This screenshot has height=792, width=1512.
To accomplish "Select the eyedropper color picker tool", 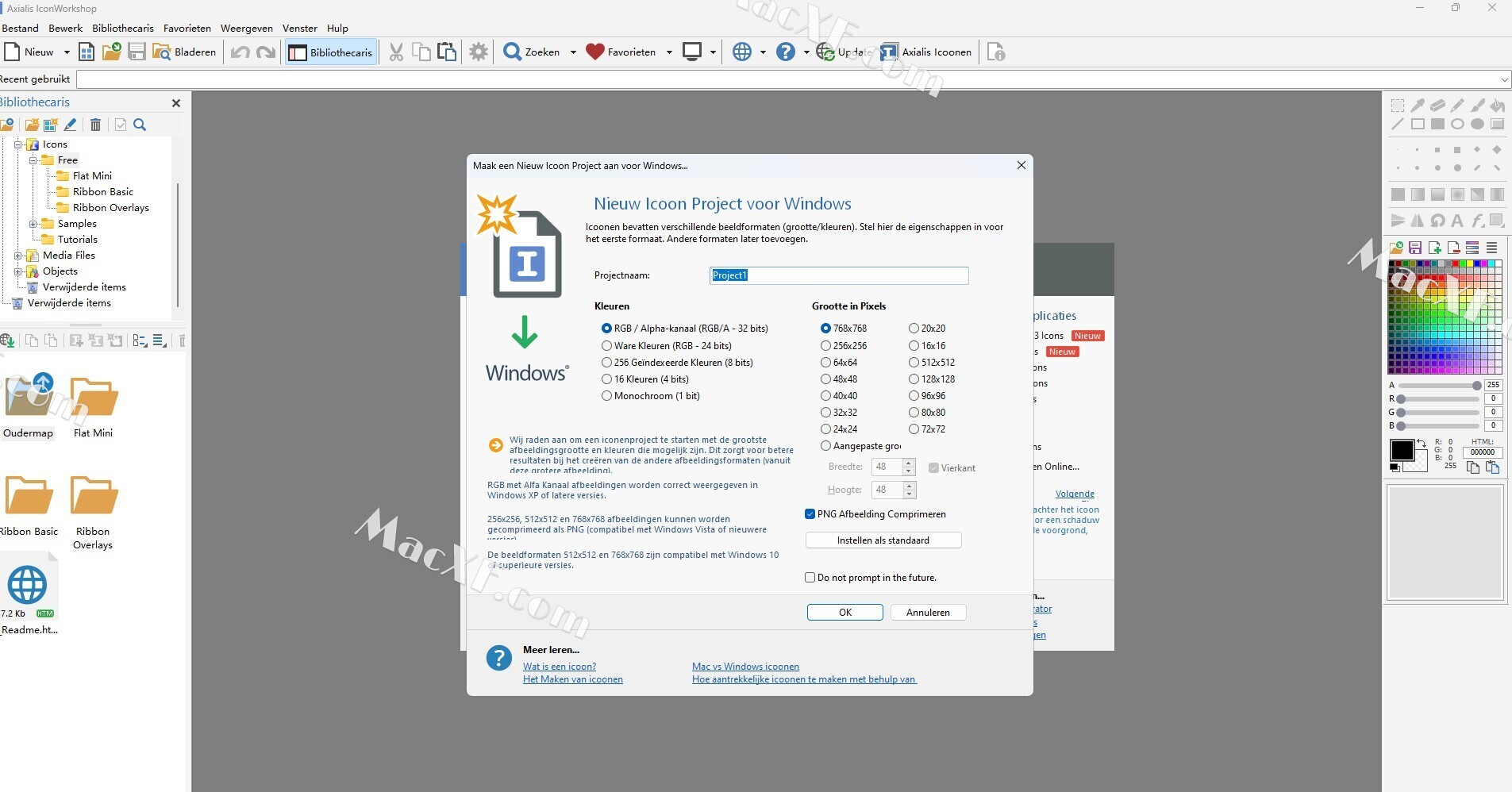I will tap(1418, 106).
